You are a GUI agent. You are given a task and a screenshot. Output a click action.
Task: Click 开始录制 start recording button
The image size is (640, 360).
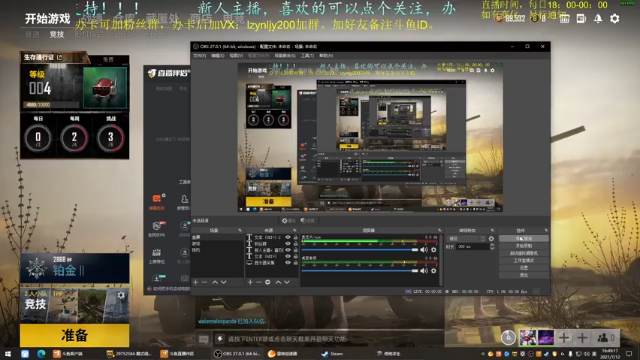524,246
